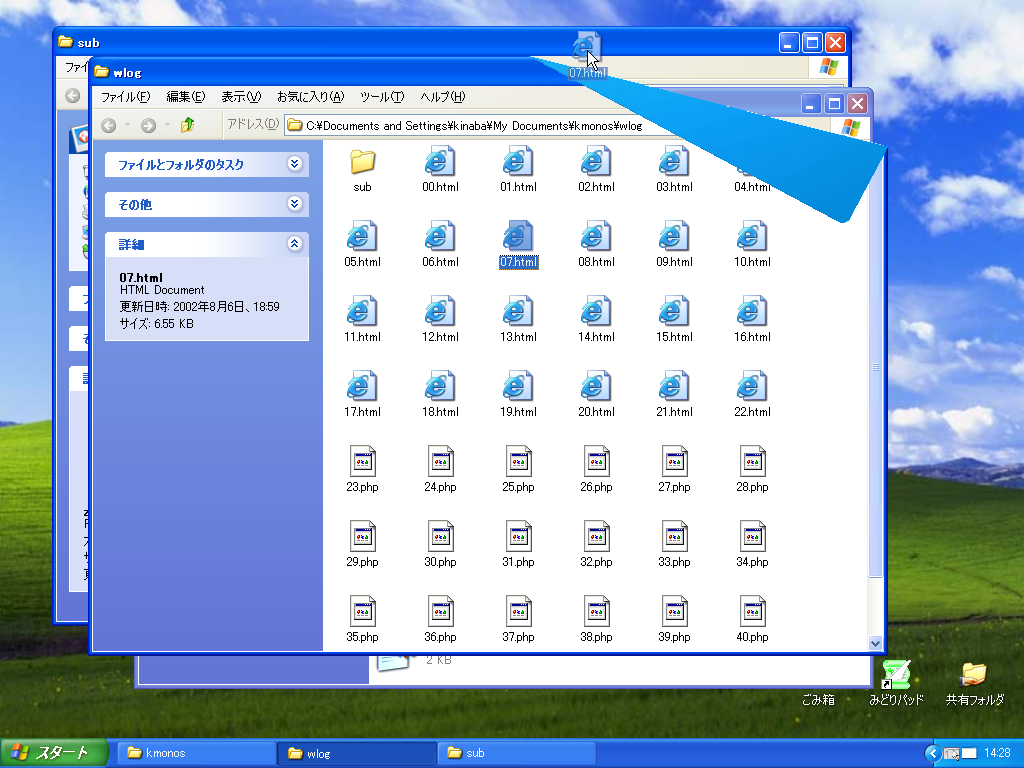Image resolution: width=1024 pixels, height=768 pixels.
Task: Select the 10.html file icon
Action: pos(752,236)
